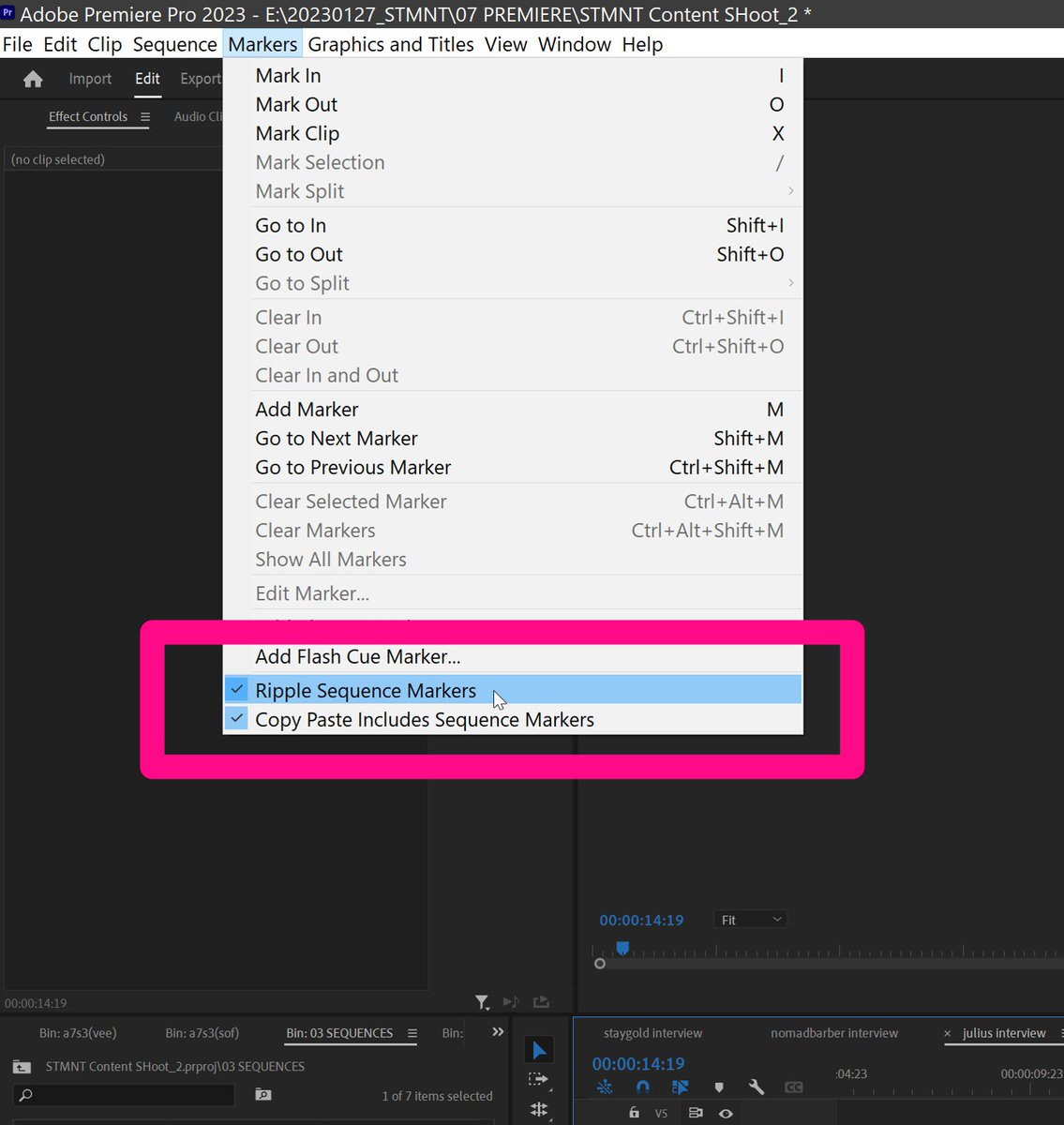Open the File menu
The width and height of the screenshot is (1064, 1125).
click(x=17, y=44)
